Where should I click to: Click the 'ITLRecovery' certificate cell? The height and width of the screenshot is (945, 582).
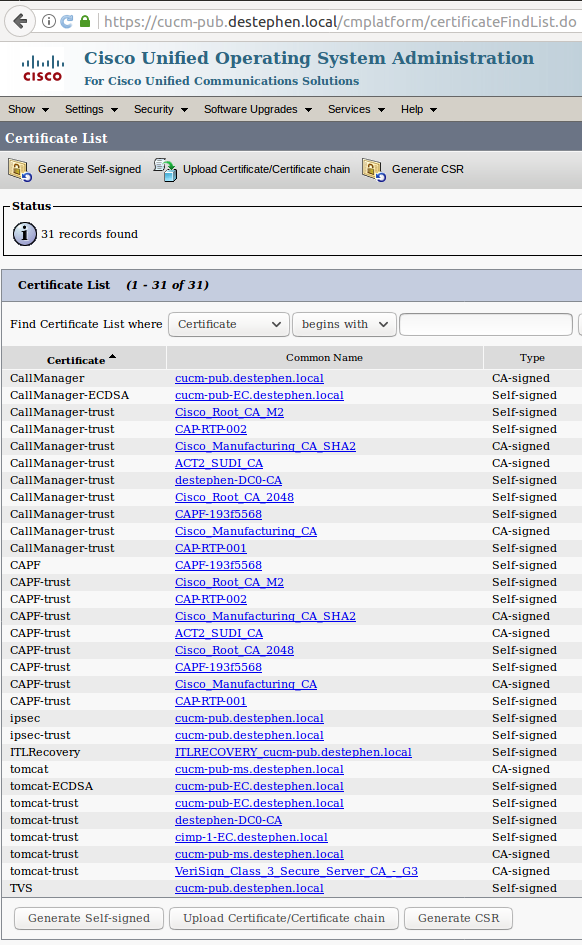45,752
